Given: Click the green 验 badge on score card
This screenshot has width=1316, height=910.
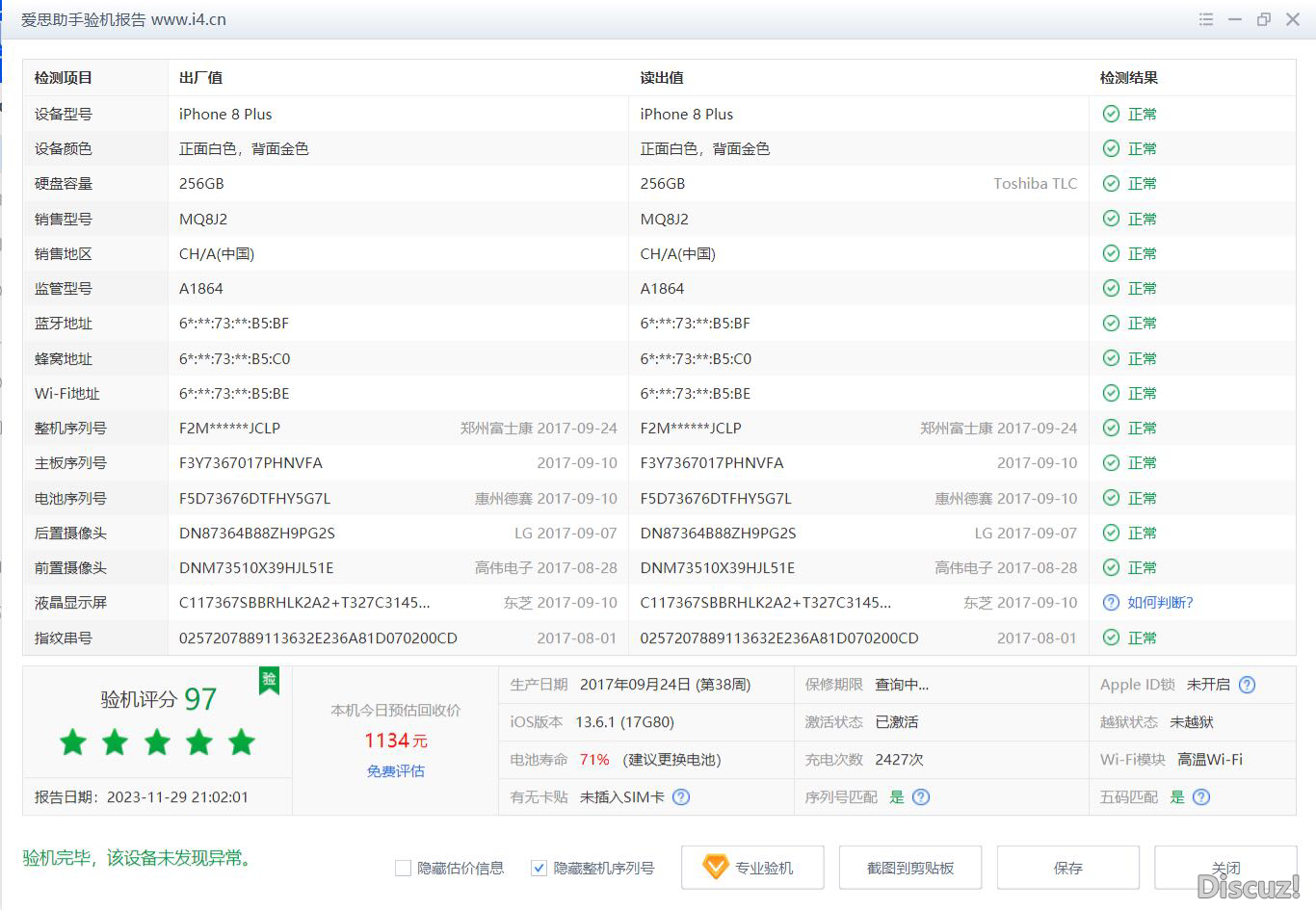Looking at the screenshot, I should (269, 680).
